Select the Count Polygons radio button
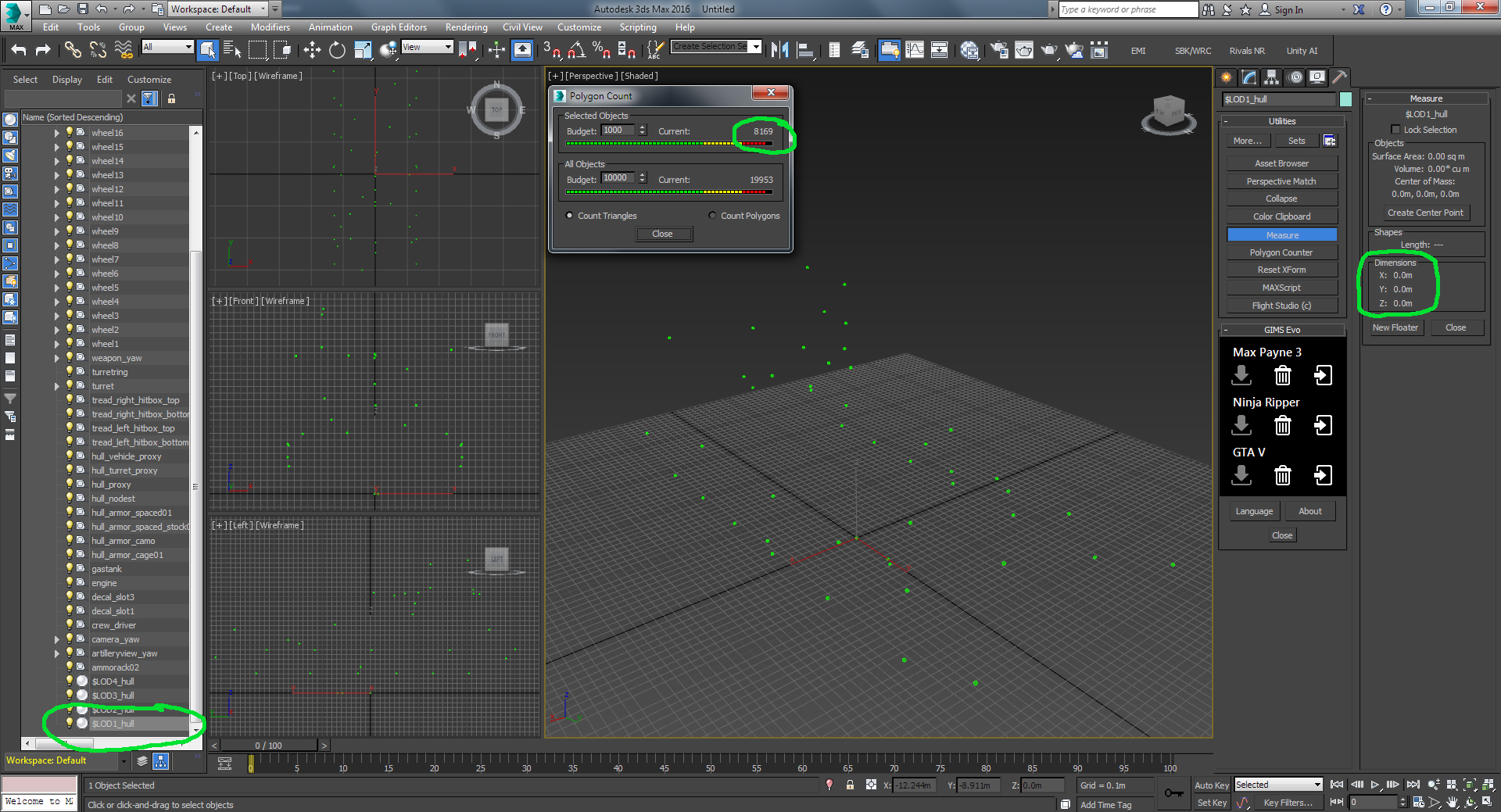Viewport: 1501px width, 812px height. click(712, 216)
